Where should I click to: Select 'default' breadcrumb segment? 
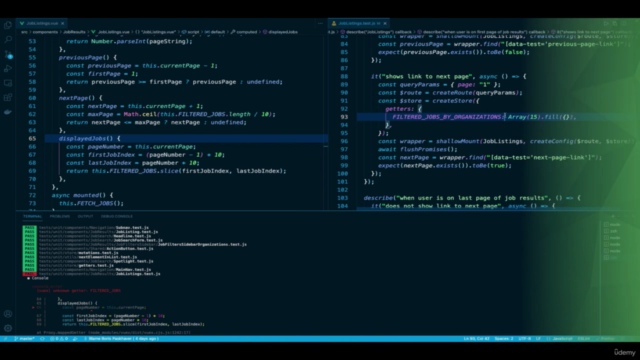[x=215, y=32]
